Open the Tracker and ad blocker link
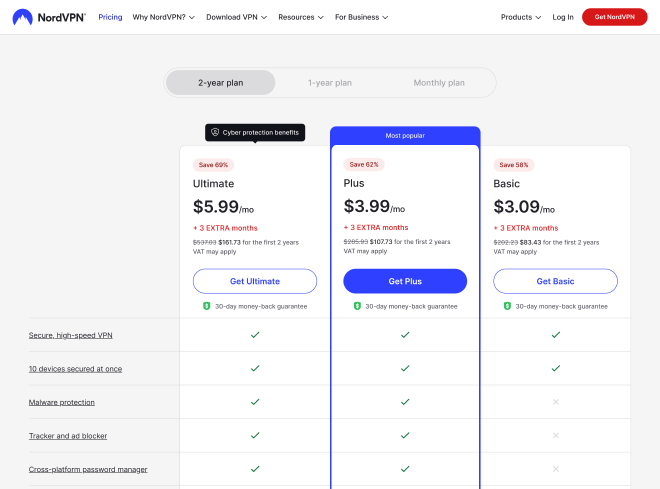This screenshot has width=660, height=489. (x=68, y=436)
